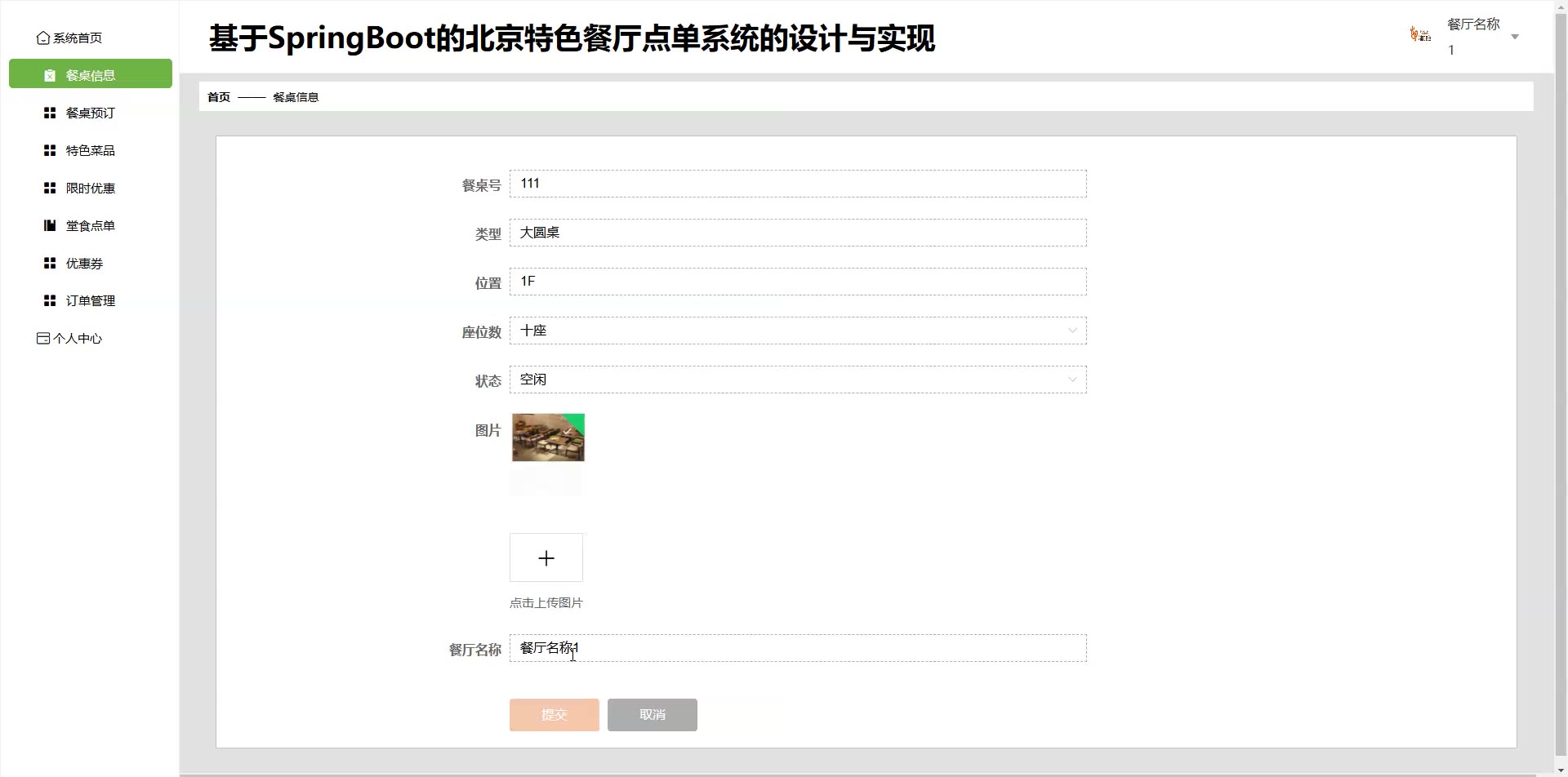Open 特色菜品 in the sidebar

tap(91, 150)
